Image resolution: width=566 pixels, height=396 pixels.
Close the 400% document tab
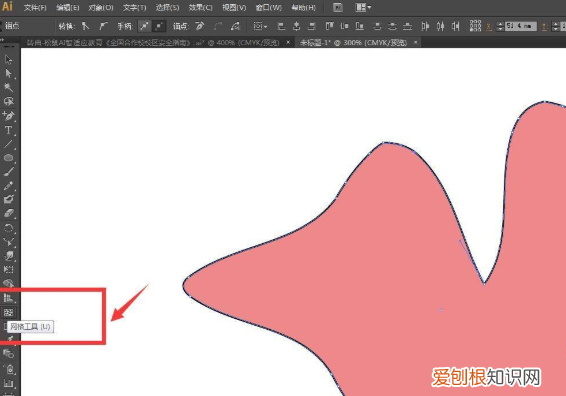coord(288,43)
